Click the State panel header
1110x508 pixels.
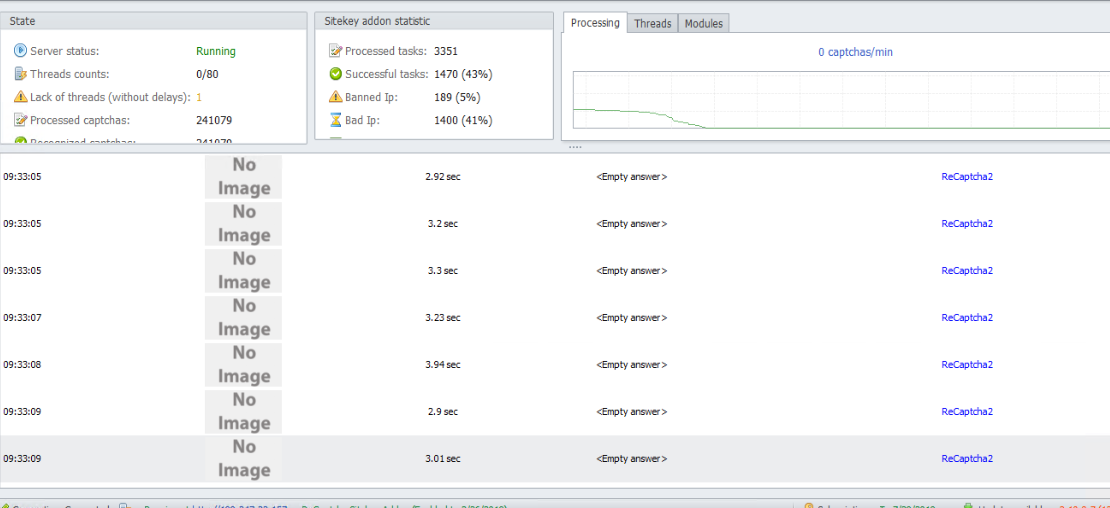[x=154, y=21]
